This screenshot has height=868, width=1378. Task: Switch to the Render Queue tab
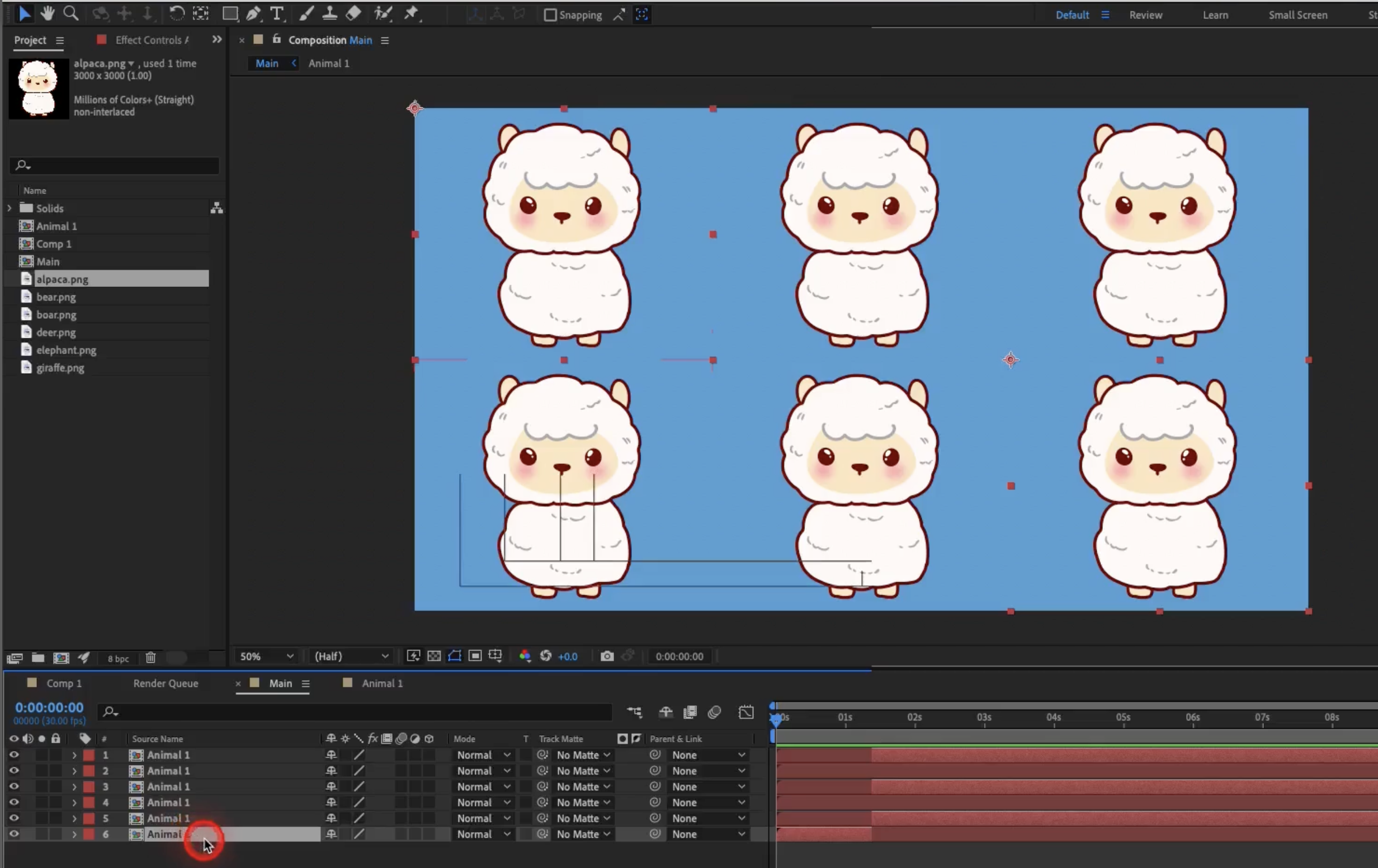pos(166,683)
